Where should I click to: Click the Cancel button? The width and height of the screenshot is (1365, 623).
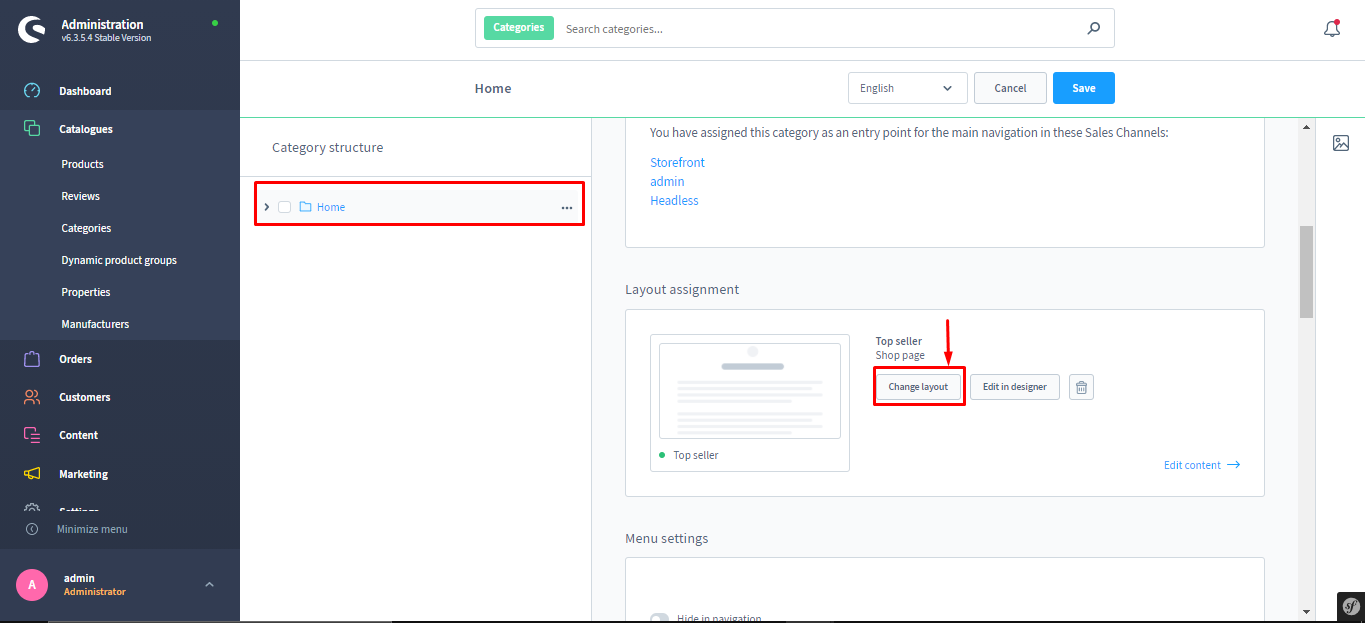[x=1010, y=88]
